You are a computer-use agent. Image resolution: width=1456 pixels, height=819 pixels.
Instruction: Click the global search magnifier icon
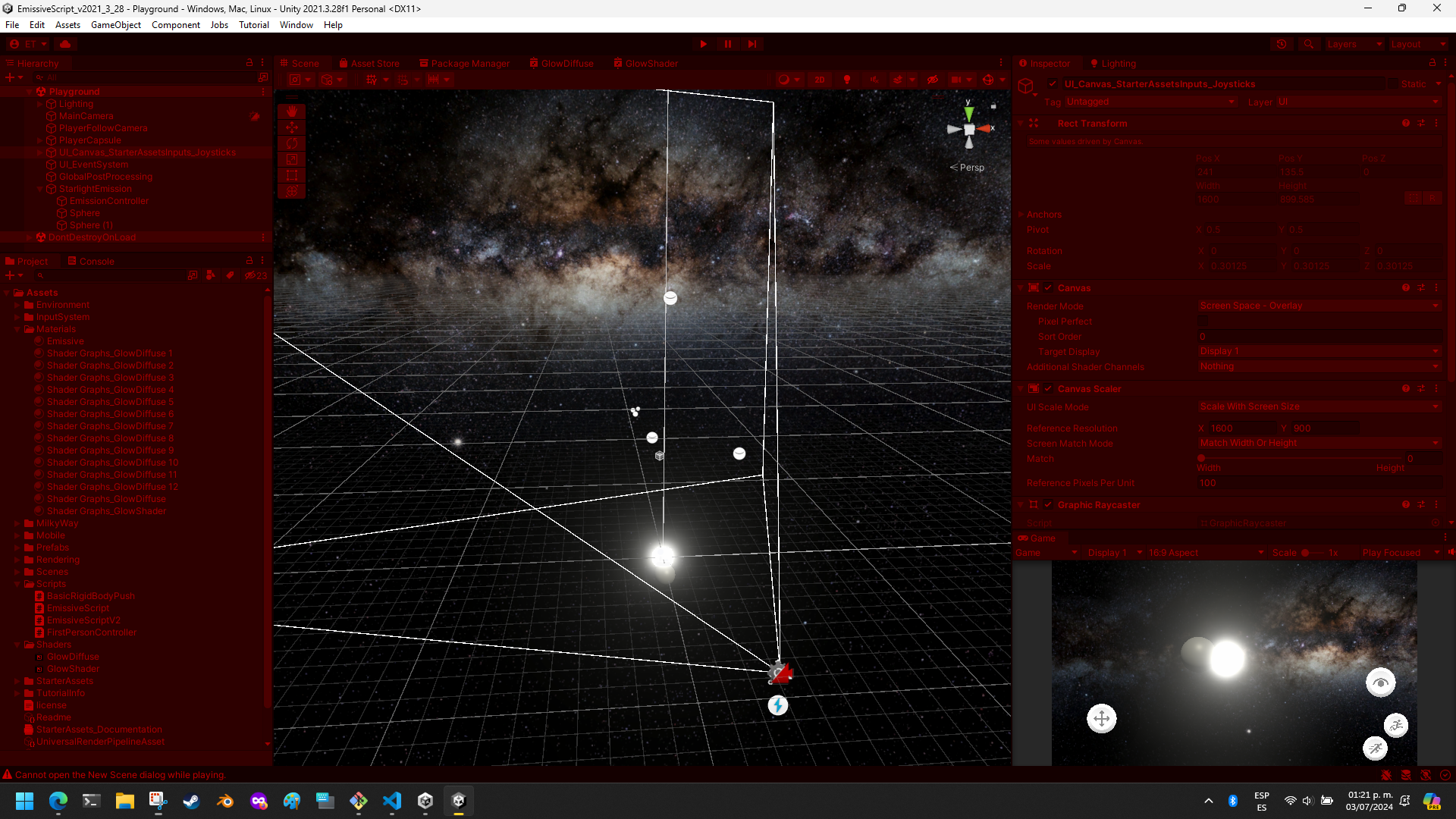coord(1308,44)
